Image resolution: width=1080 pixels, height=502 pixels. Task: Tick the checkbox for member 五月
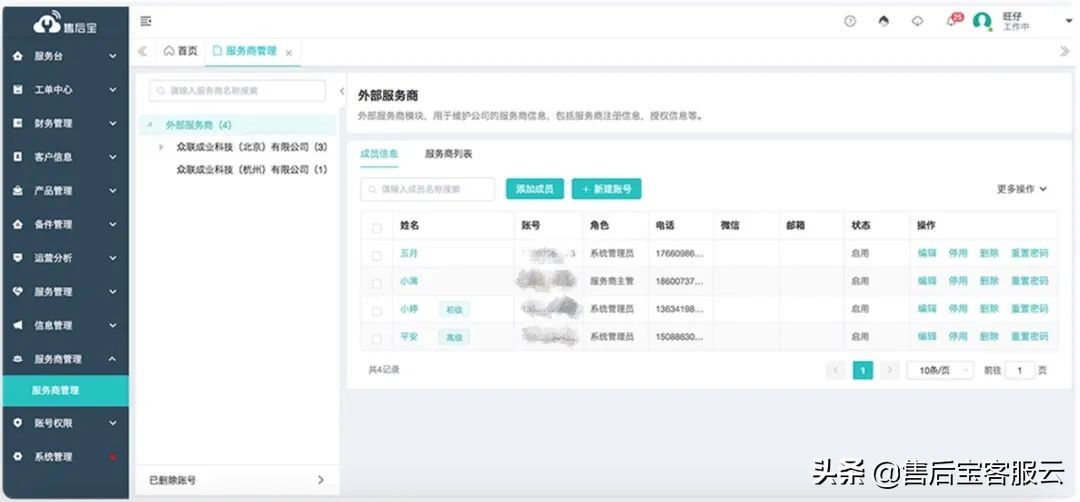[376, 256]
